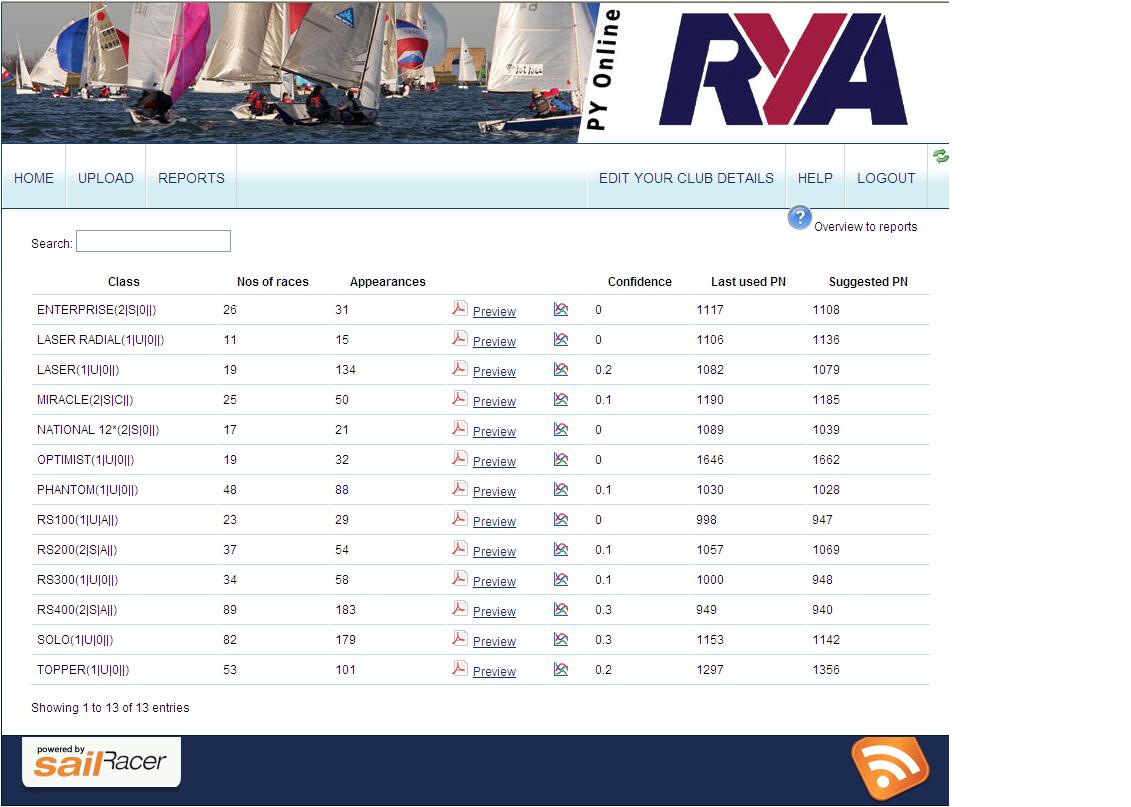Open the HELP menu item
1131x807 pixels.
click(x=815, y=178)
